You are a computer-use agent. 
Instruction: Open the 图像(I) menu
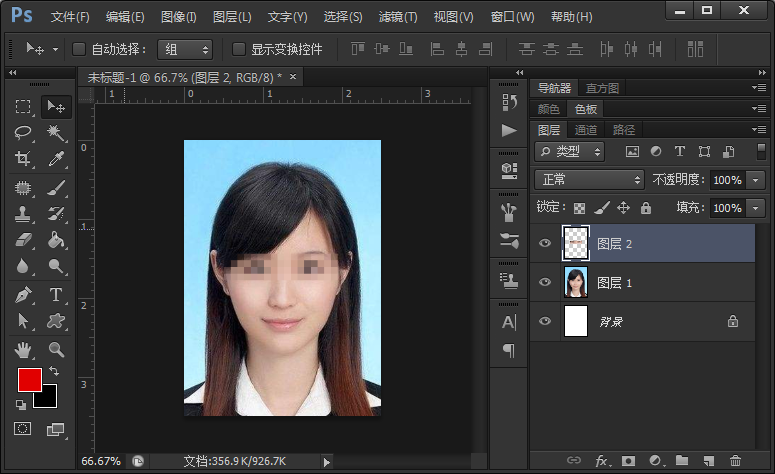coord(178,17)
